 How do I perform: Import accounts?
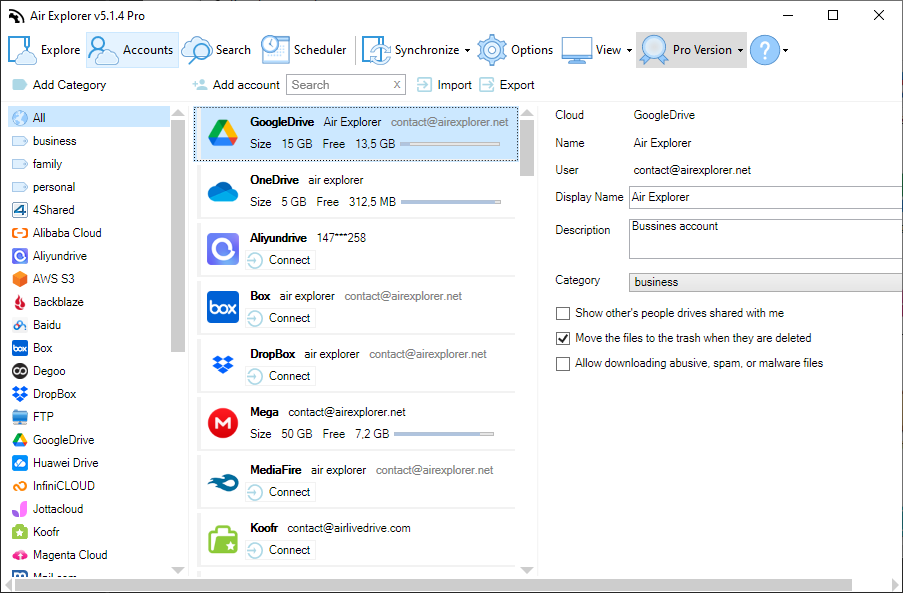click(444, 85)
